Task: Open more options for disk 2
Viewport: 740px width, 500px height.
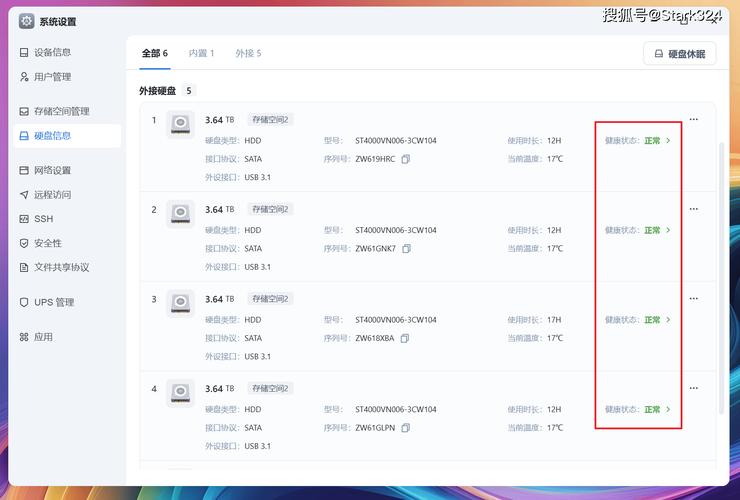Action: (x=693, y=209)
